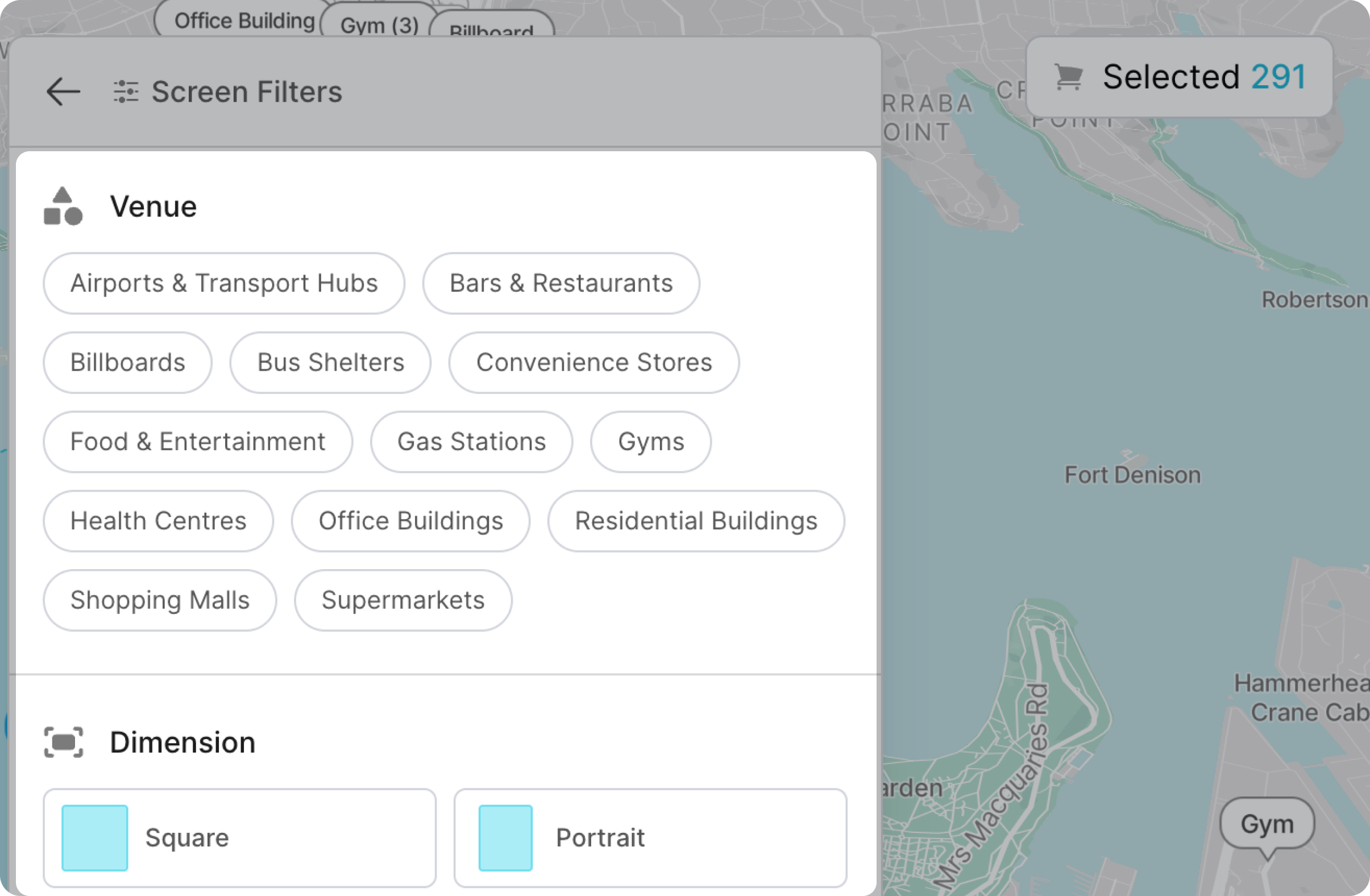Open the Selected 291 cart button
1370x896 pixels.
pos(1179,77)
